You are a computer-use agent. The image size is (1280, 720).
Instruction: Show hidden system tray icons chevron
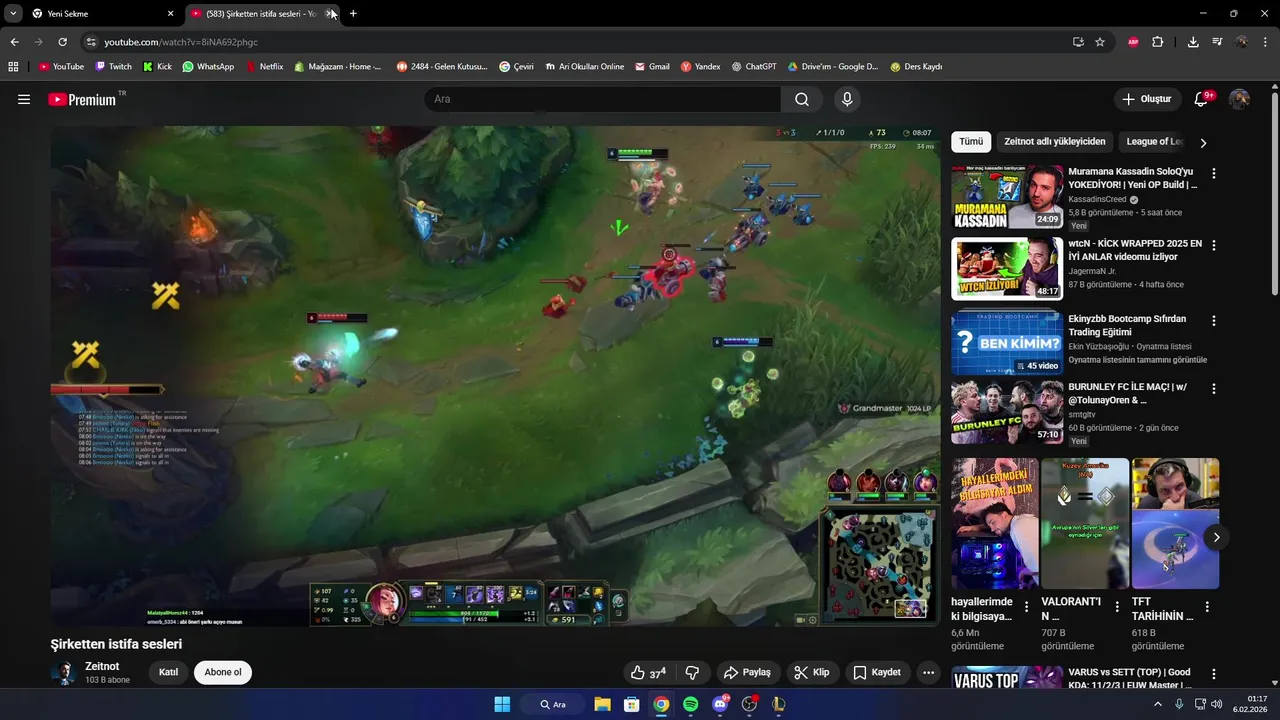(1158, 704)
